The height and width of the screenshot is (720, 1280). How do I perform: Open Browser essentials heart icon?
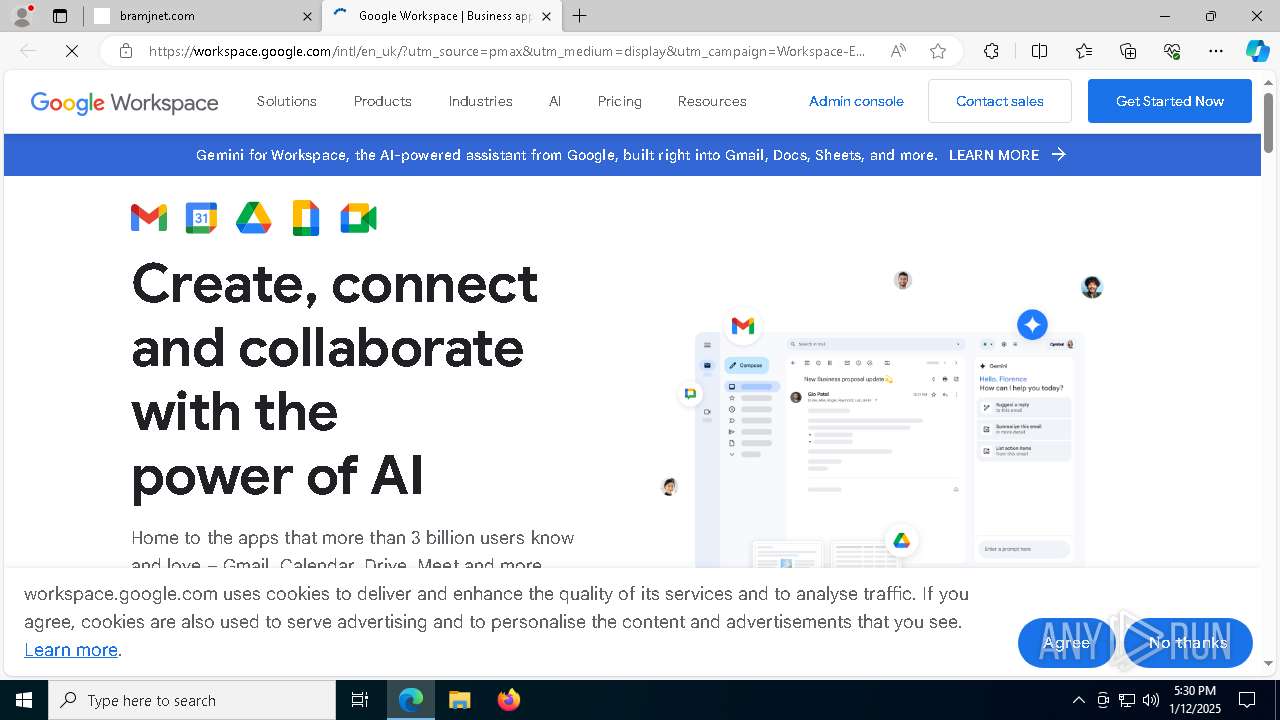coord(1172,51)
